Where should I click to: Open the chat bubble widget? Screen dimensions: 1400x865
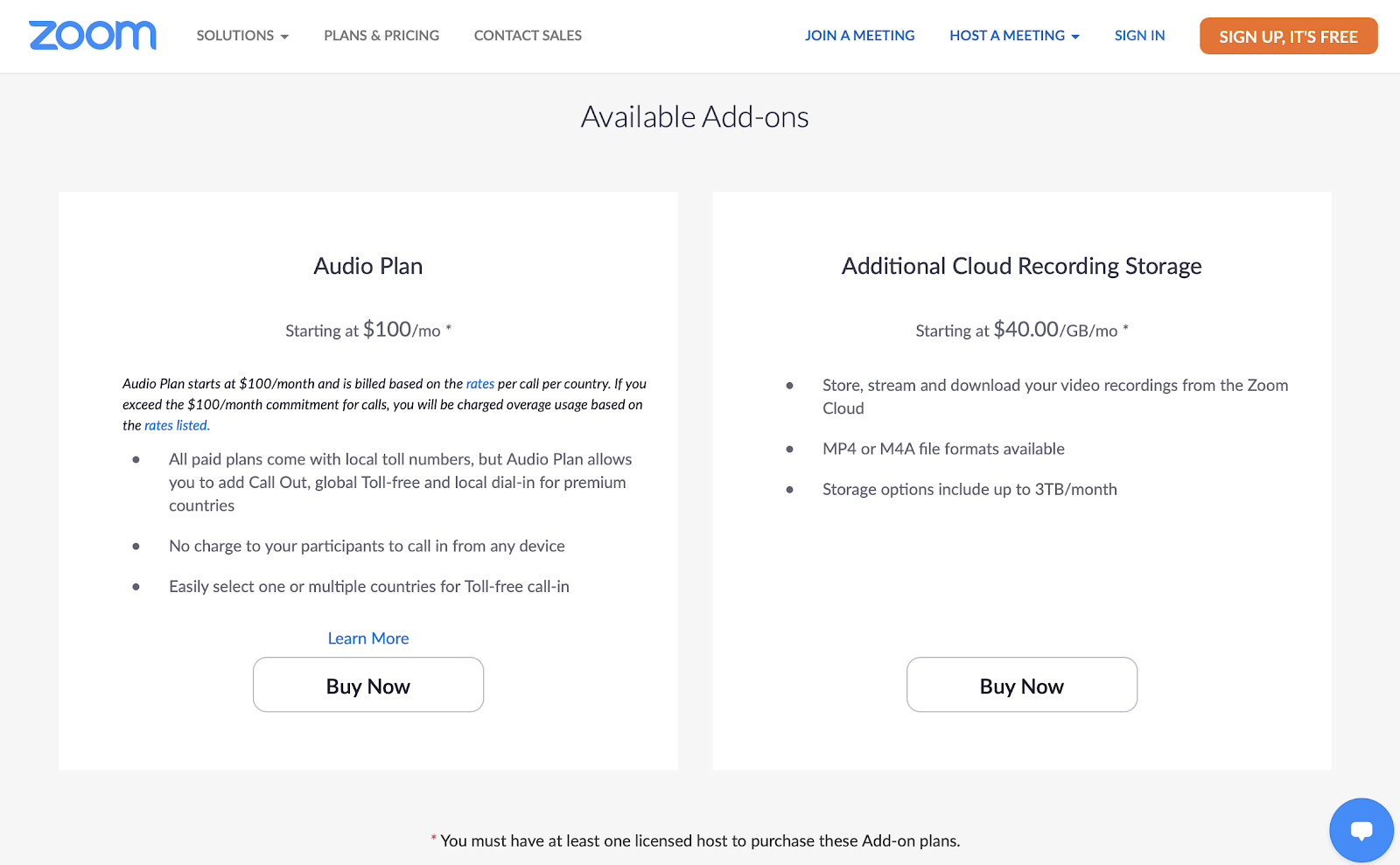click(1361, 830)
